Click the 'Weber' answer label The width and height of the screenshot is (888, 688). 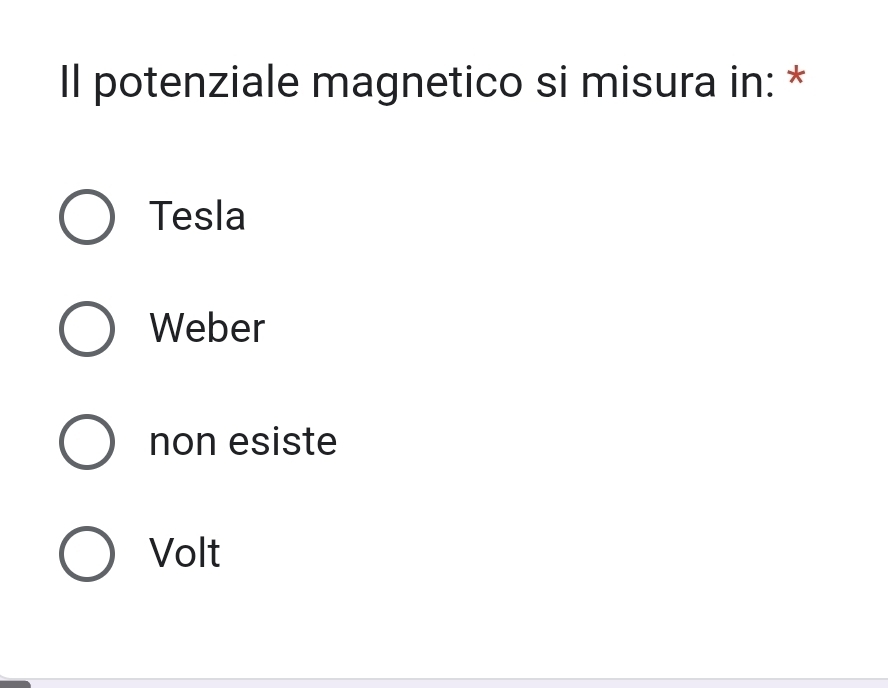(207, 328)
